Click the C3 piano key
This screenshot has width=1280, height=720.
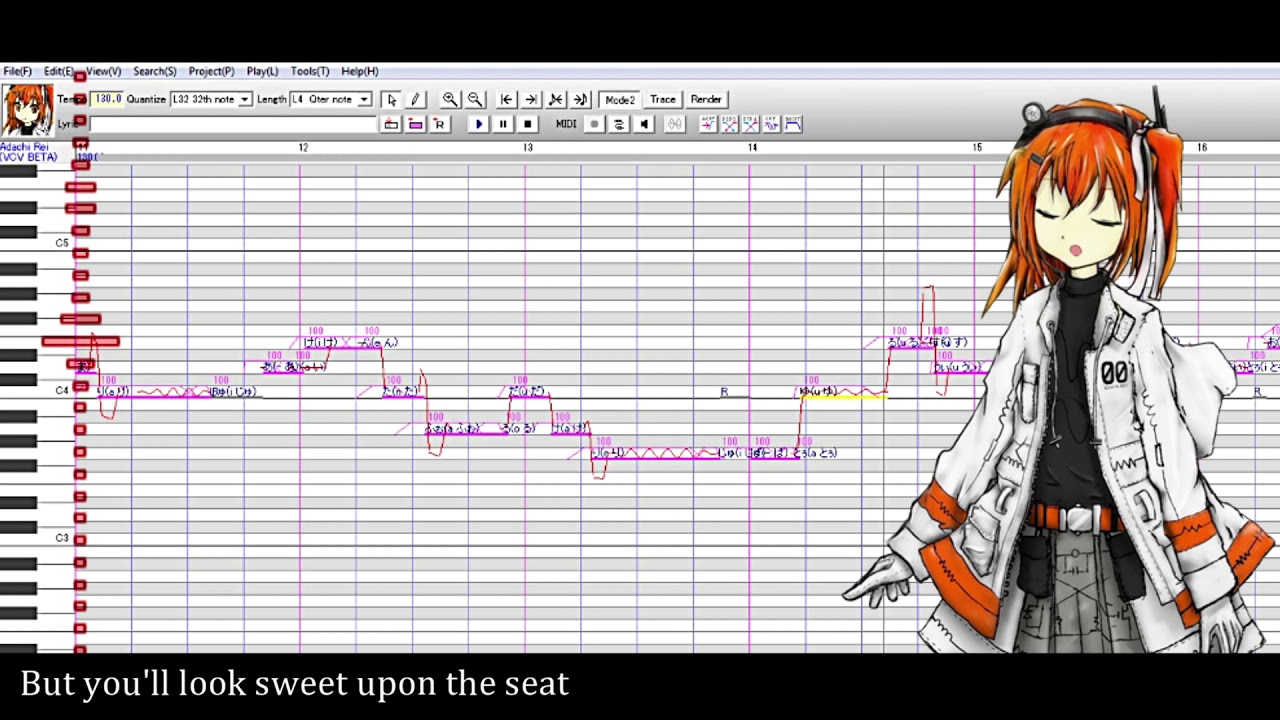38,538
